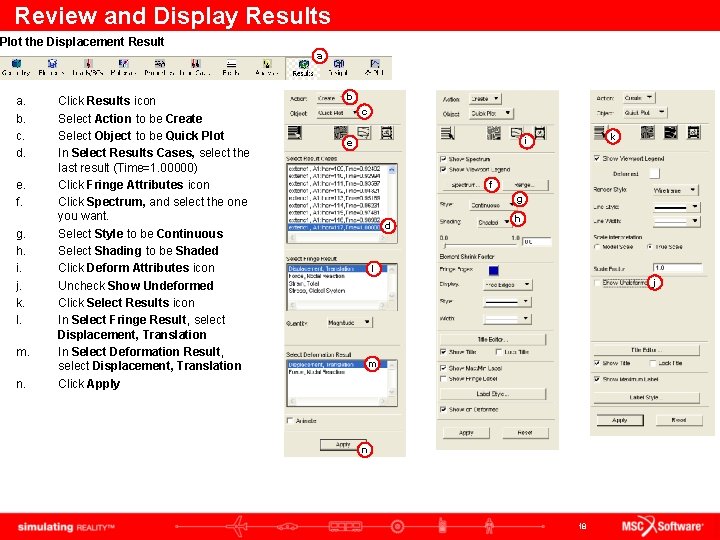Viewport: 720px width, 540px height.
Task: Open the Shading dropdown
Action: 493,222
